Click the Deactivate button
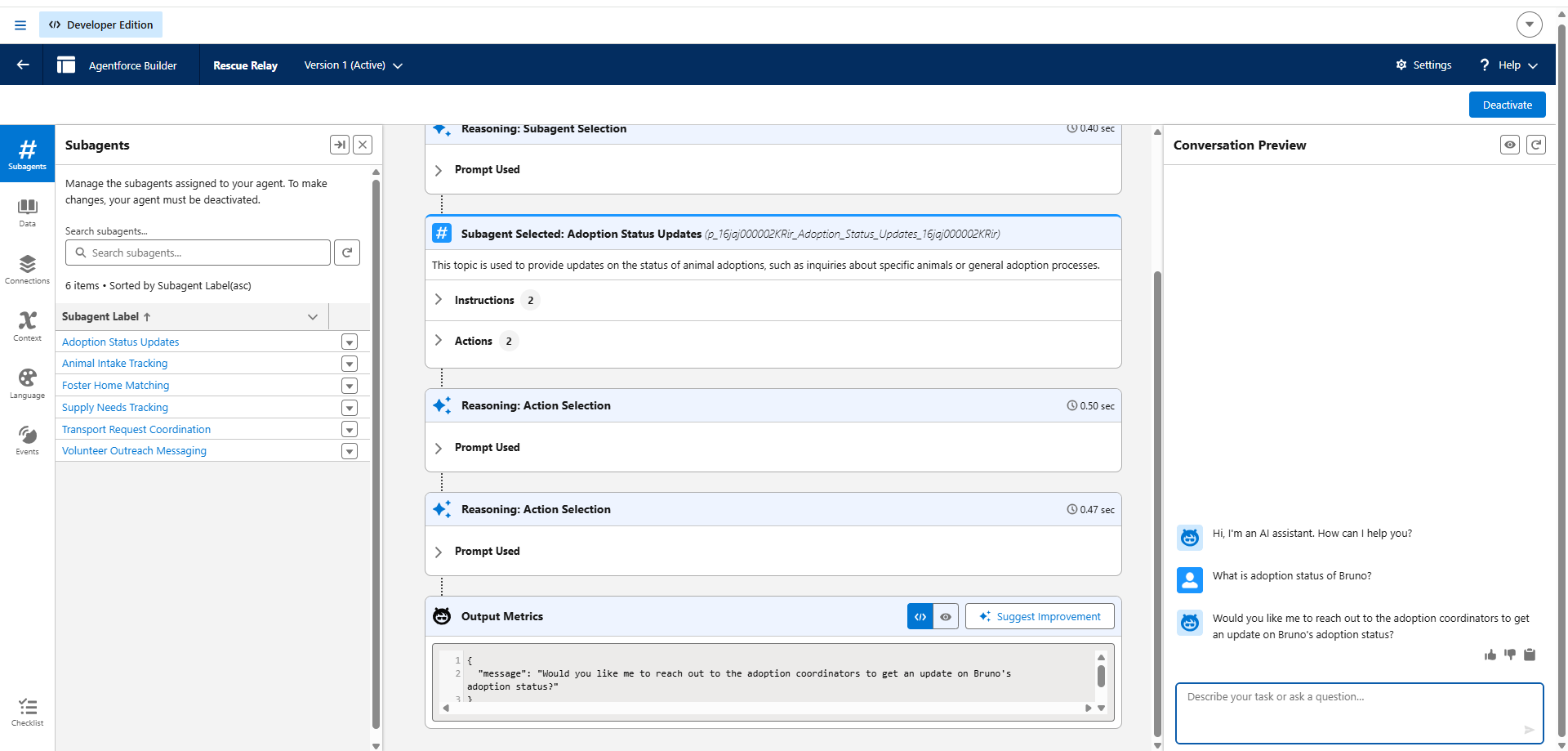Screen dimensions: 1568x751 click(1507, 105)
